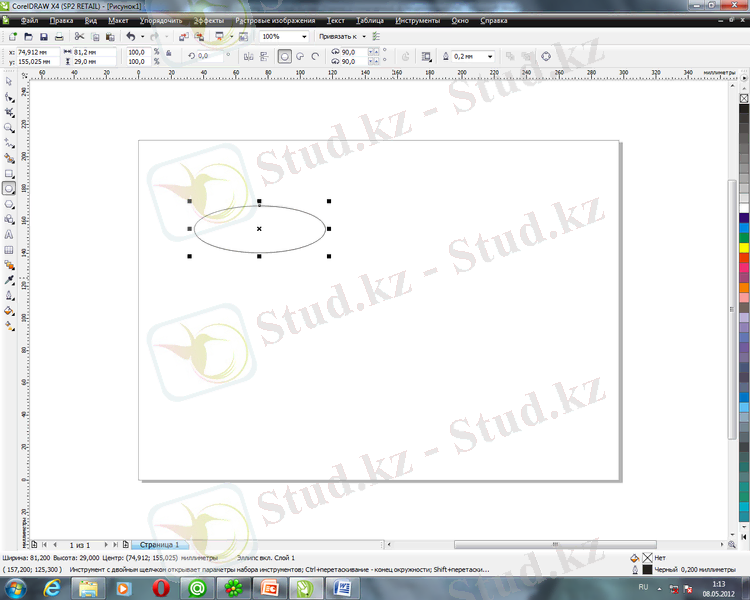This screenshot has width=750, height=600.
Task: Select the Shape tool
Action: click(x=9, y=97)
